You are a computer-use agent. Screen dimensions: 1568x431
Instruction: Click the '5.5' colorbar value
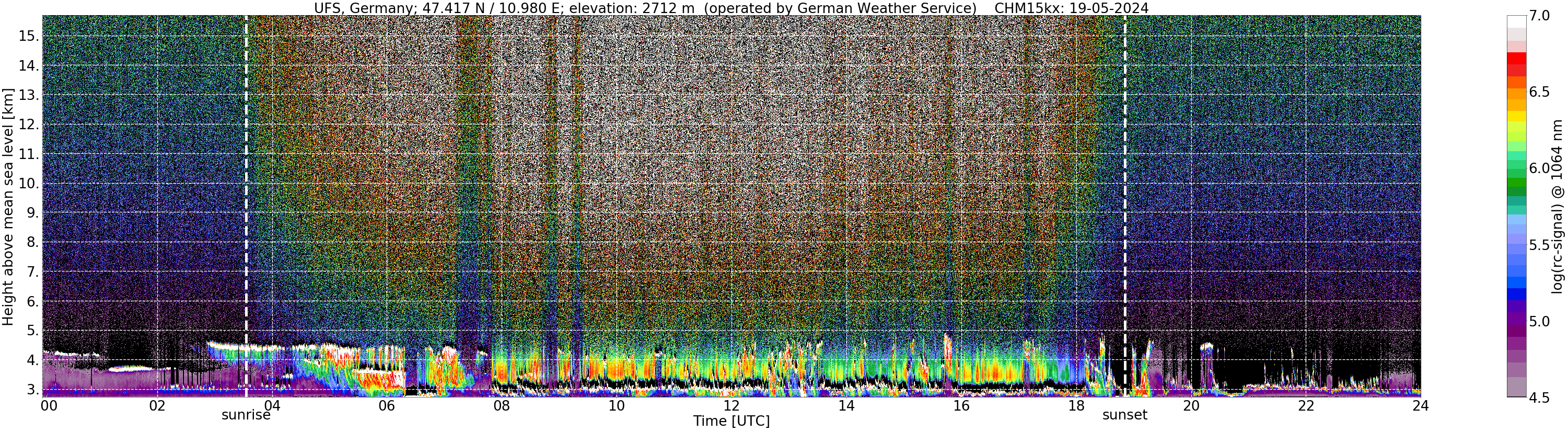click(x=1538, y=245)
